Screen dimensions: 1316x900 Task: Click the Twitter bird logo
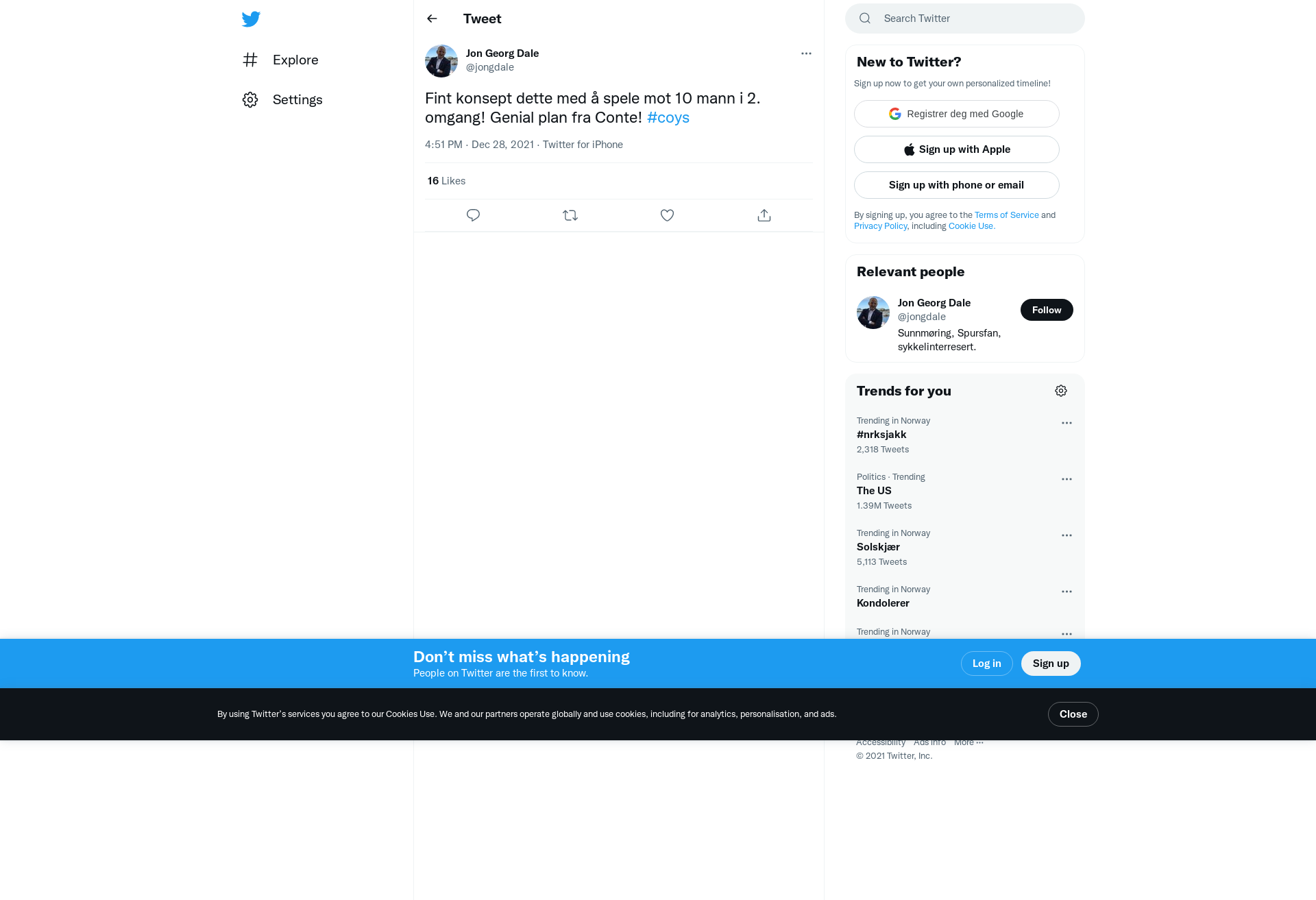pyautogui.click(x=251, y=19)
